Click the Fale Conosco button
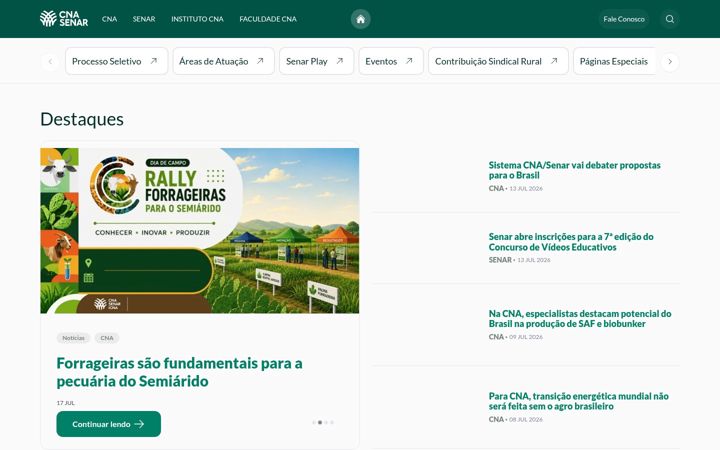 tap(624, 19)
